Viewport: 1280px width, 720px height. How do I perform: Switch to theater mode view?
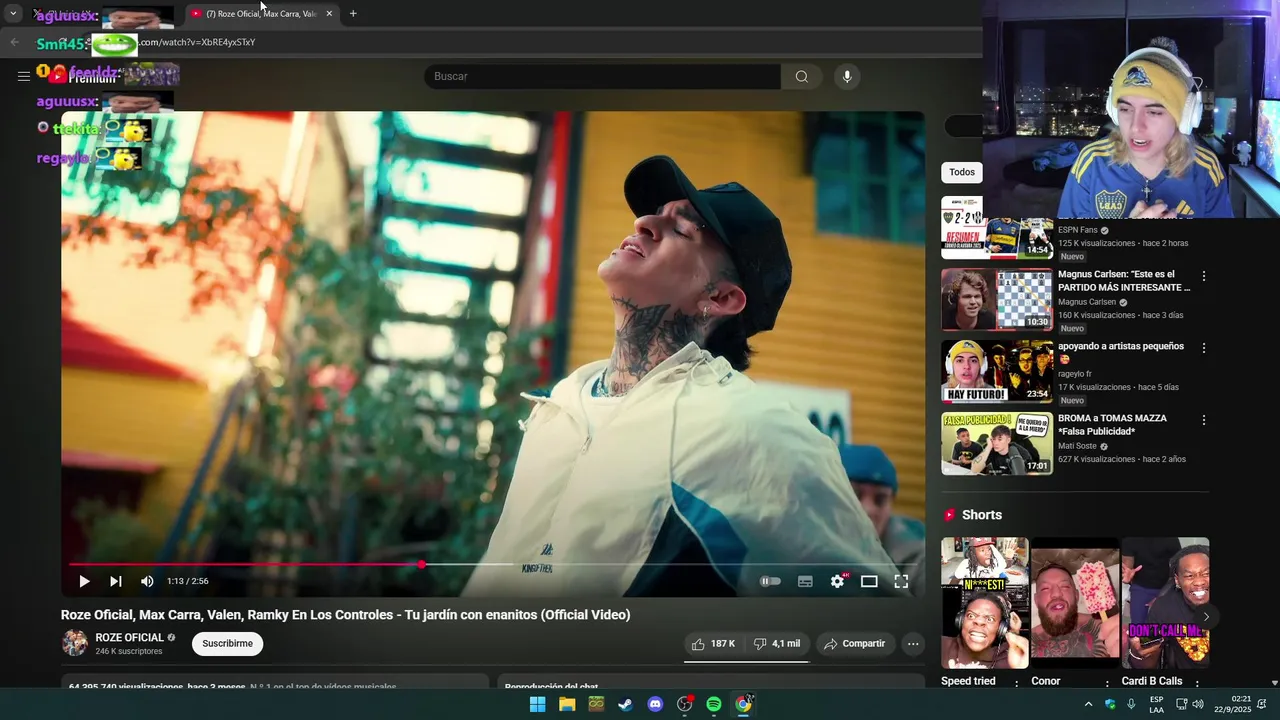pyautogui.click(x=869, y=581)
